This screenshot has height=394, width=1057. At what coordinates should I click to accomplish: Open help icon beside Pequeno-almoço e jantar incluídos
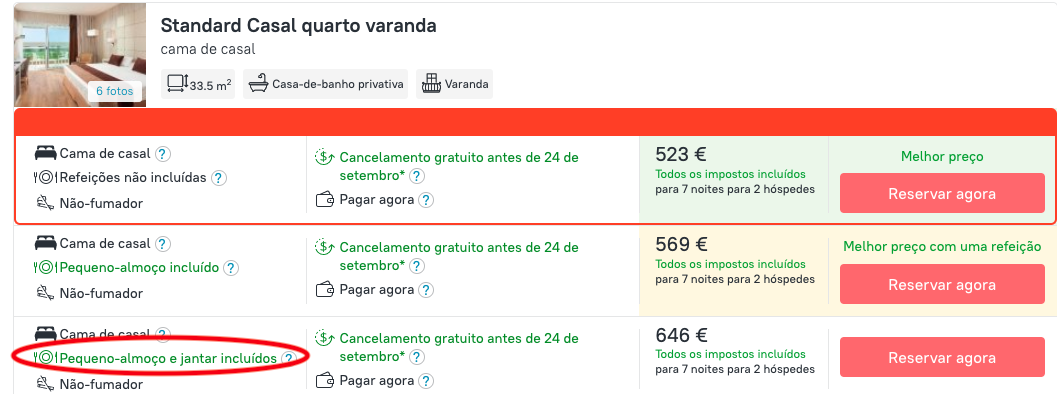(x=289, y=359)
